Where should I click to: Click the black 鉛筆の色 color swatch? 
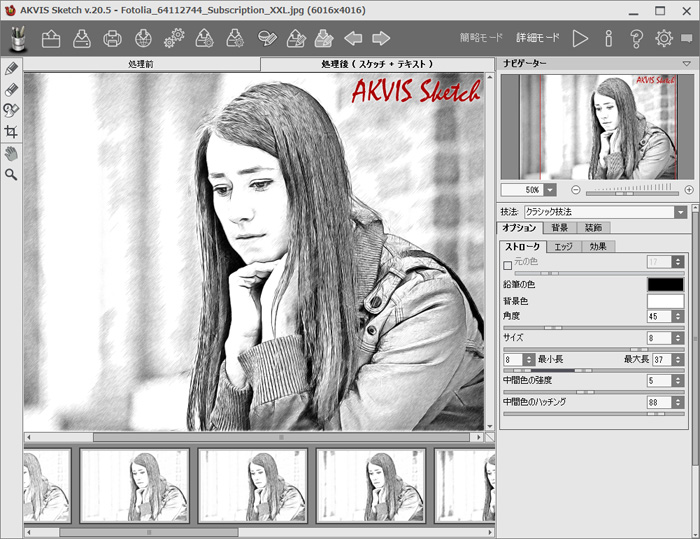point(665,284)
